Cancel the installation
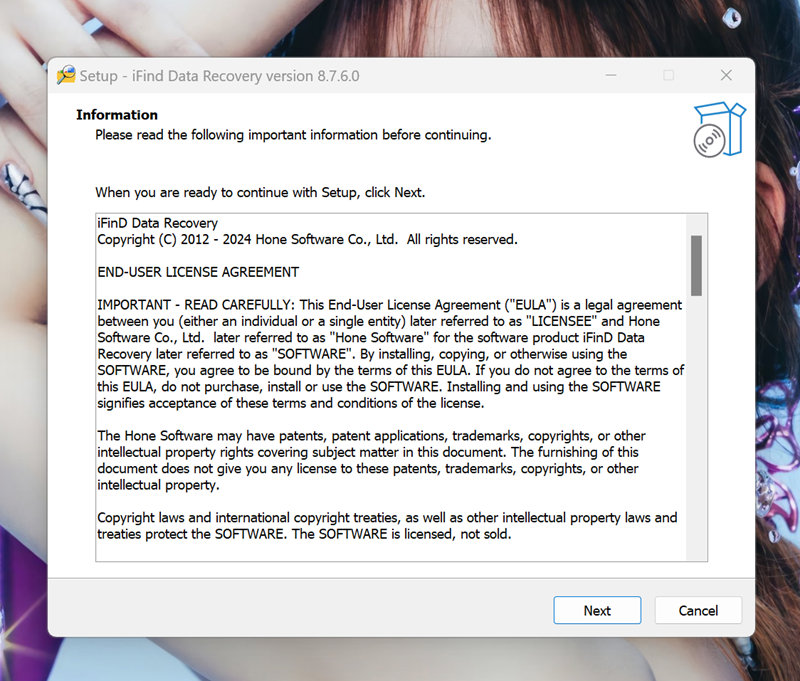The height and width of the screenshot is (681, 800). tap(698, 610)
